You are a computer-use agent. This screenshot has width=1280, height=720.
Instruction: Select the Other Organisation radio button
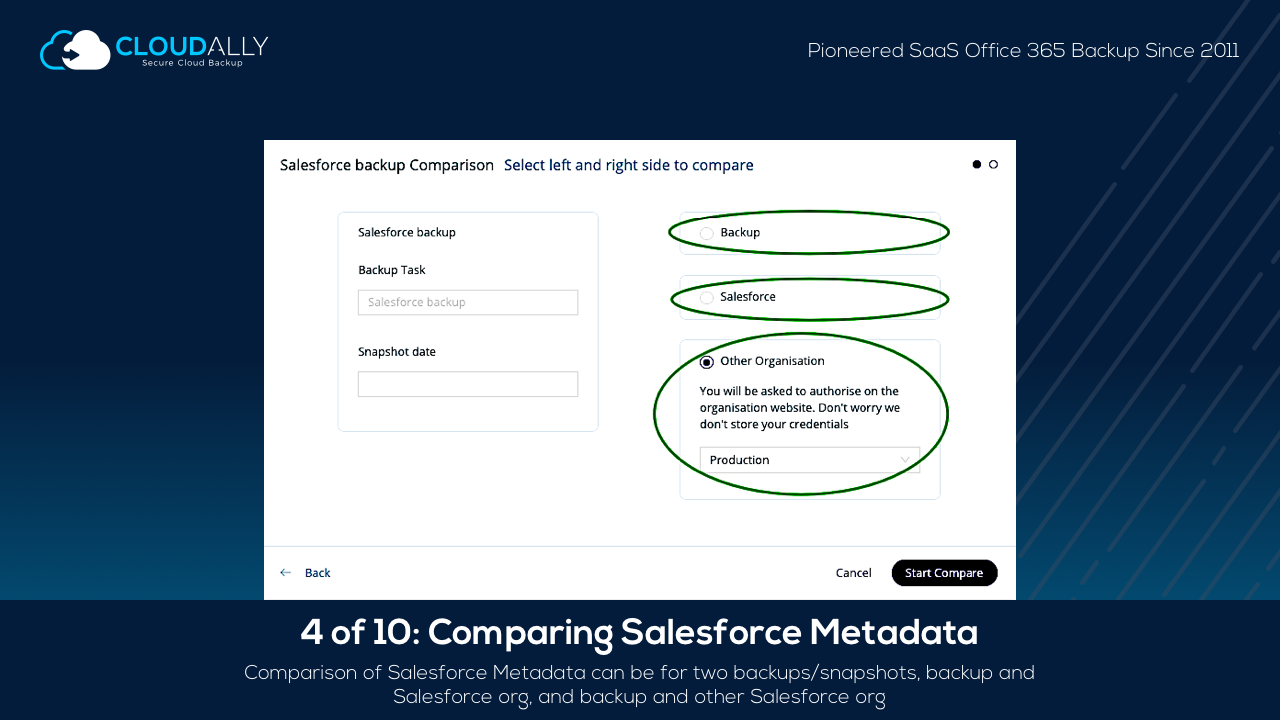[707, 361]
